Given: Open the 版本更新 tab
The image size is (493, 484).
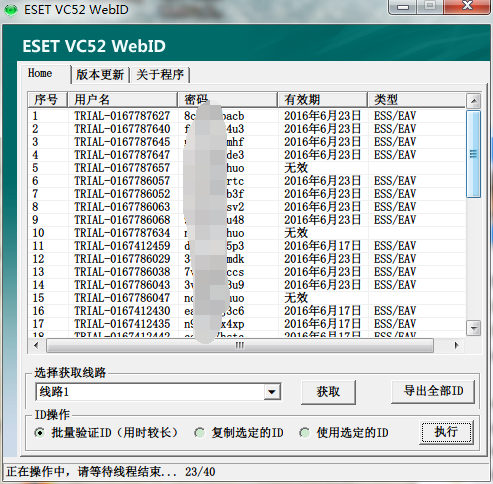Looking at the screenshot, I should click(100, 75).
